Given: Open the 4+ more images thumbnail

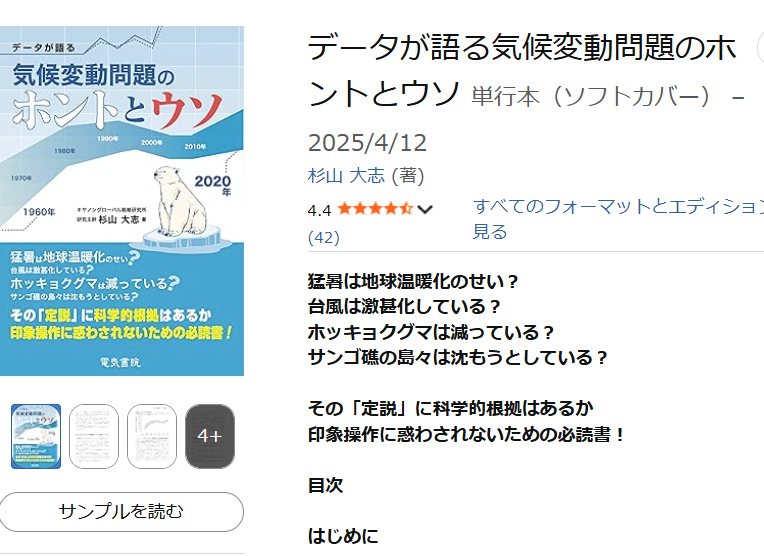Looking at the screenshot, I should point(210,436).
